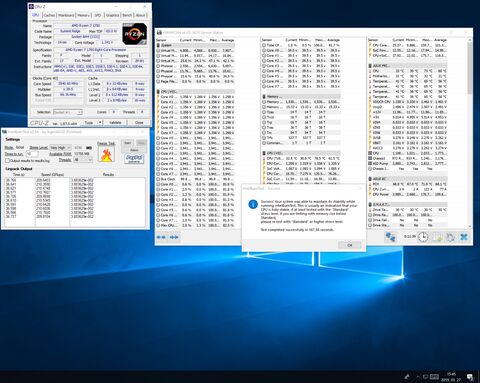Screen dimensions: 480x383
Task: Select the +12V row in HWiNFO
Action: coord(408,112)
